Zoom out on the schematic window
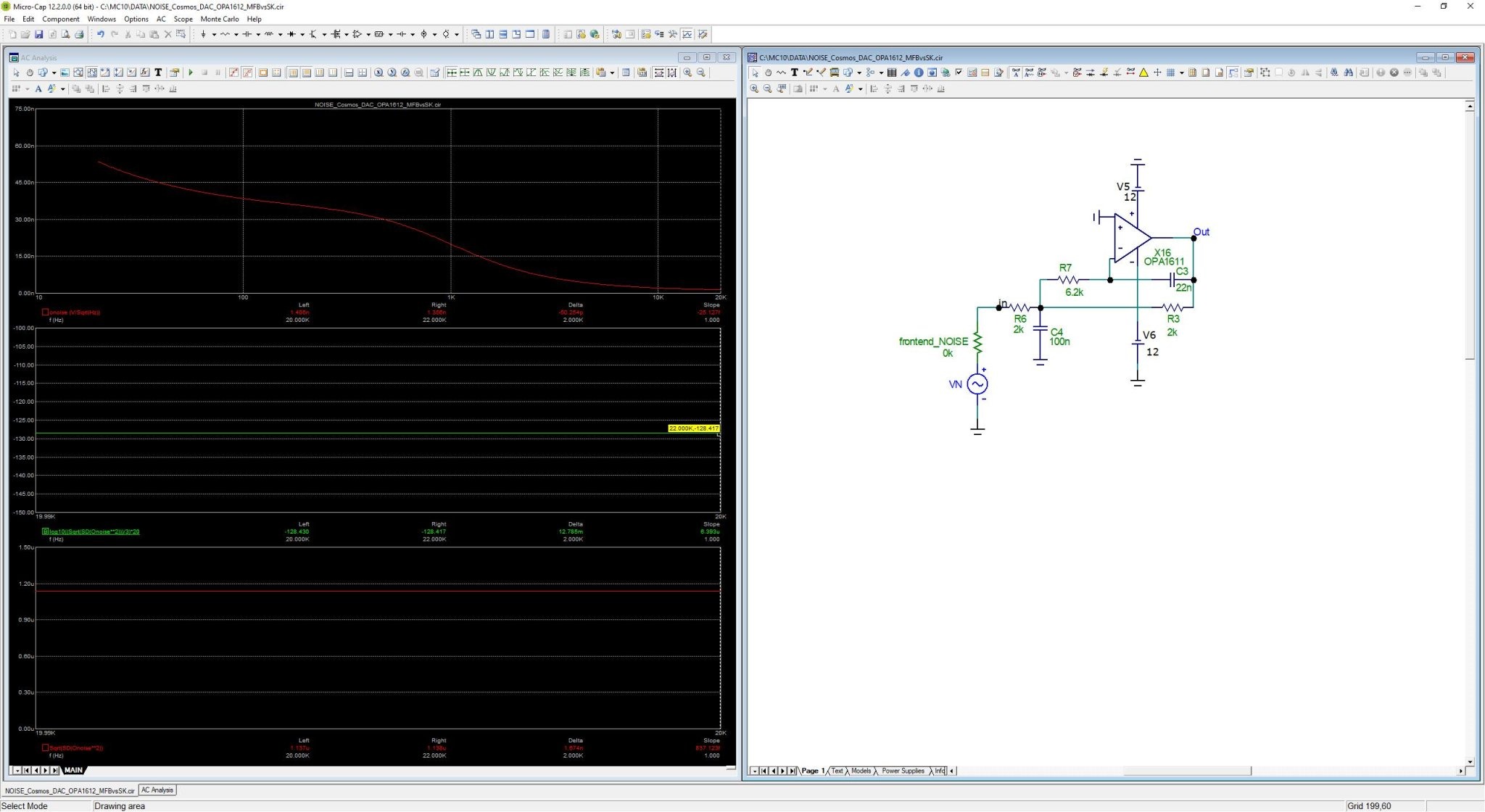 (x=768, y=88)
